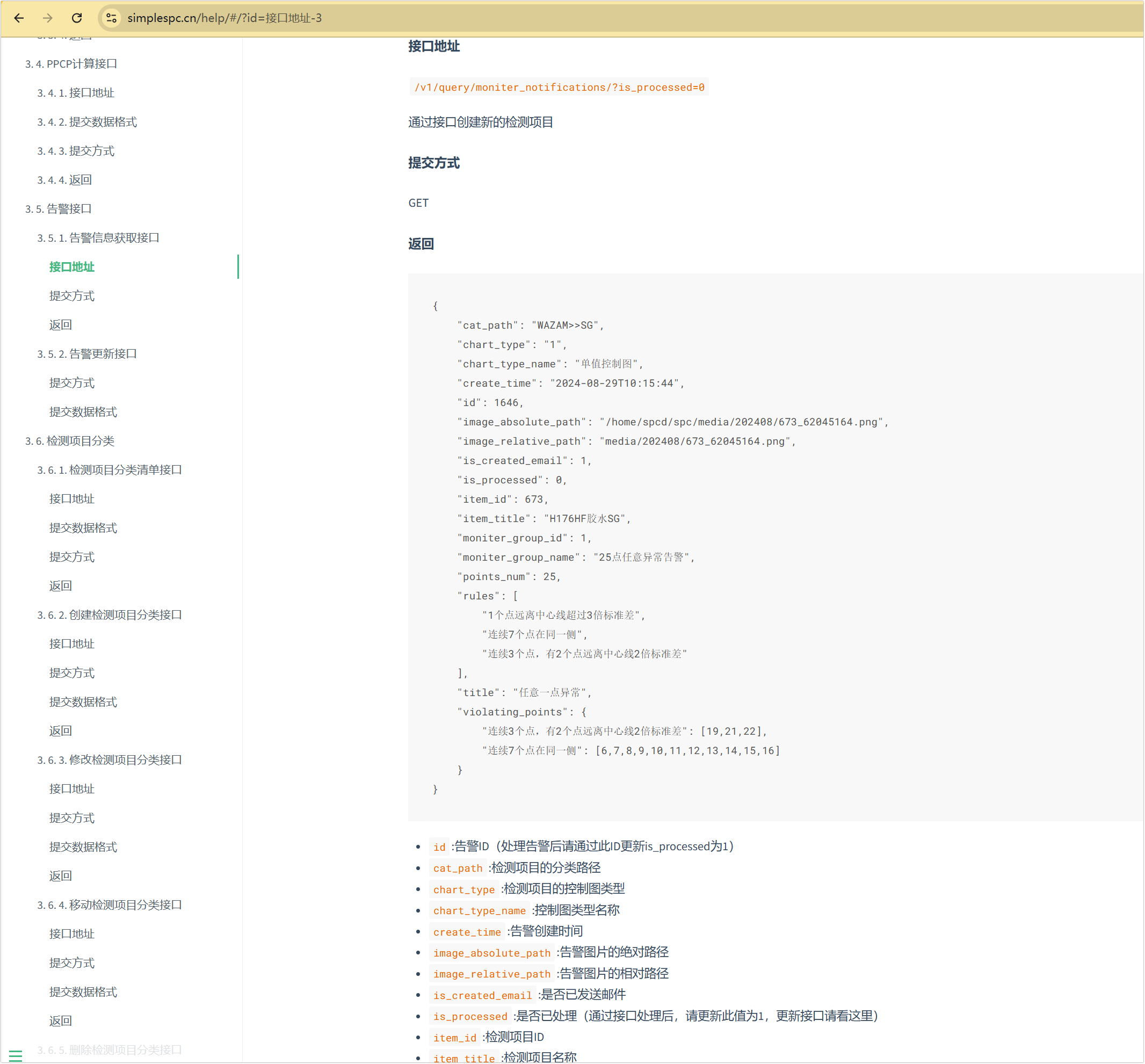Click the 提交方式 heading in content
Image resolution: width=1145 pixels, height=1064 pixels.
[x=434, y=163]
